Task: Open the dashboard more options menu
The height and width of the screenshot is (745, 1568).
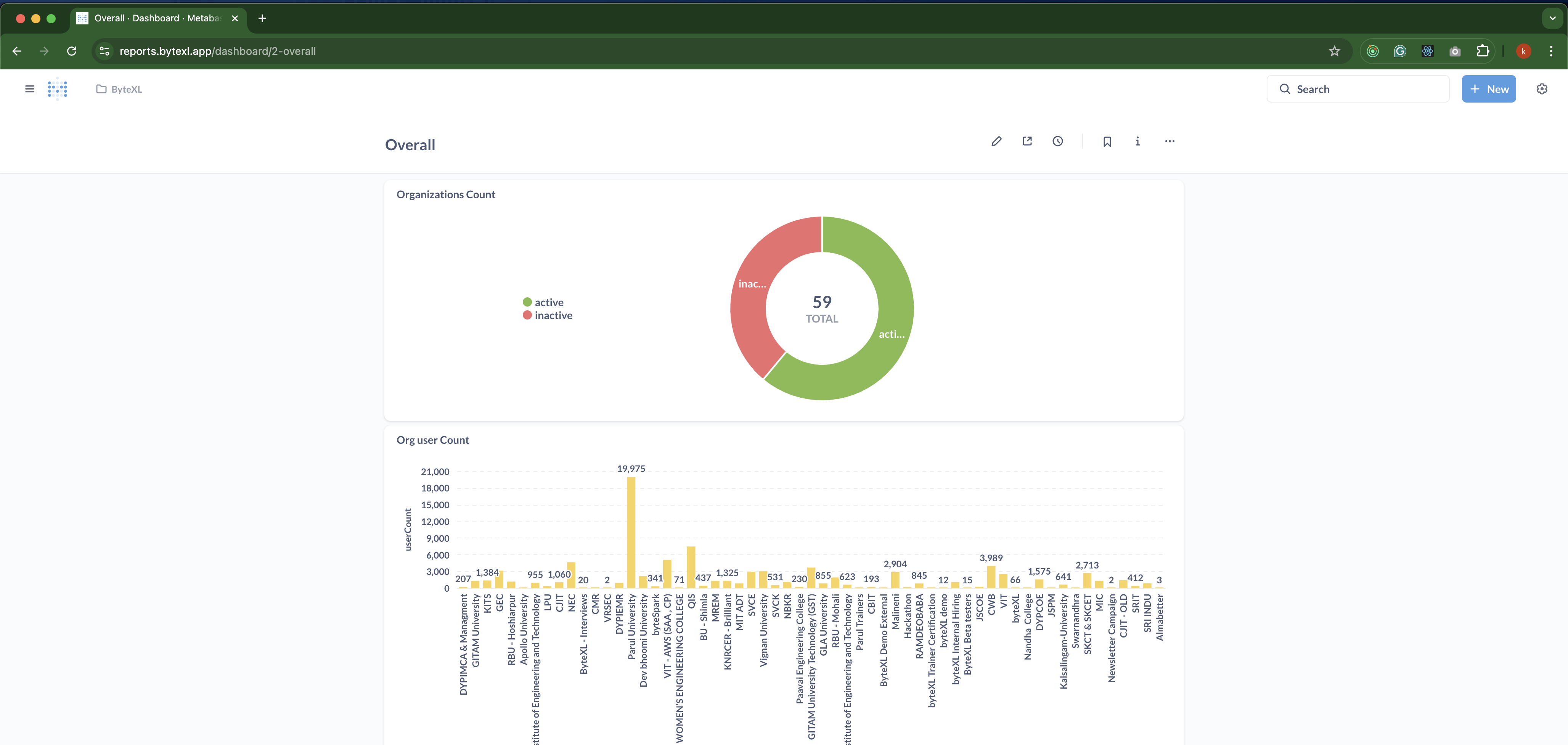Action: [x=1170, y=141]
